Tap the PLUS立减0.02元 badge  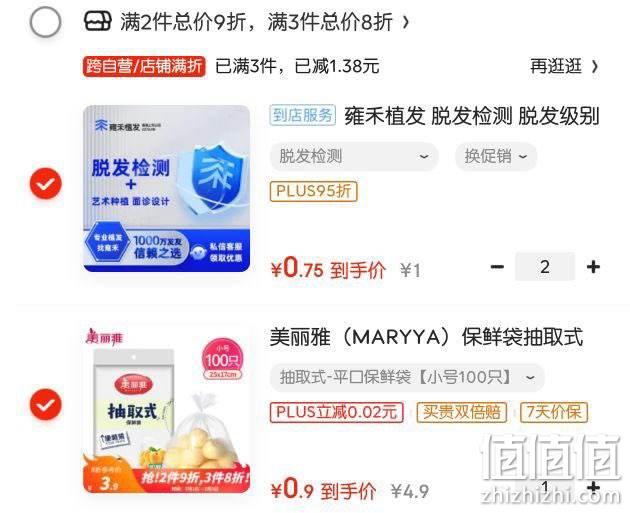337,412
